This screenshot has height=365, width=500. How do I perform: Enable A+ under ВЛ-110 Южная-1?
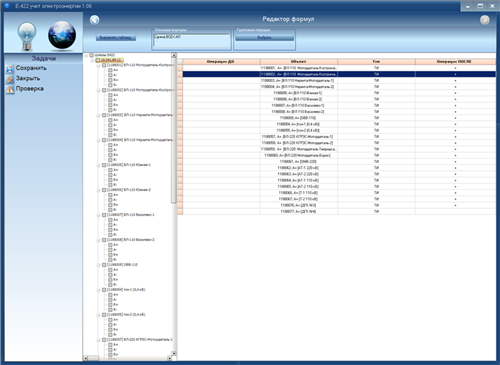[110, 170]
